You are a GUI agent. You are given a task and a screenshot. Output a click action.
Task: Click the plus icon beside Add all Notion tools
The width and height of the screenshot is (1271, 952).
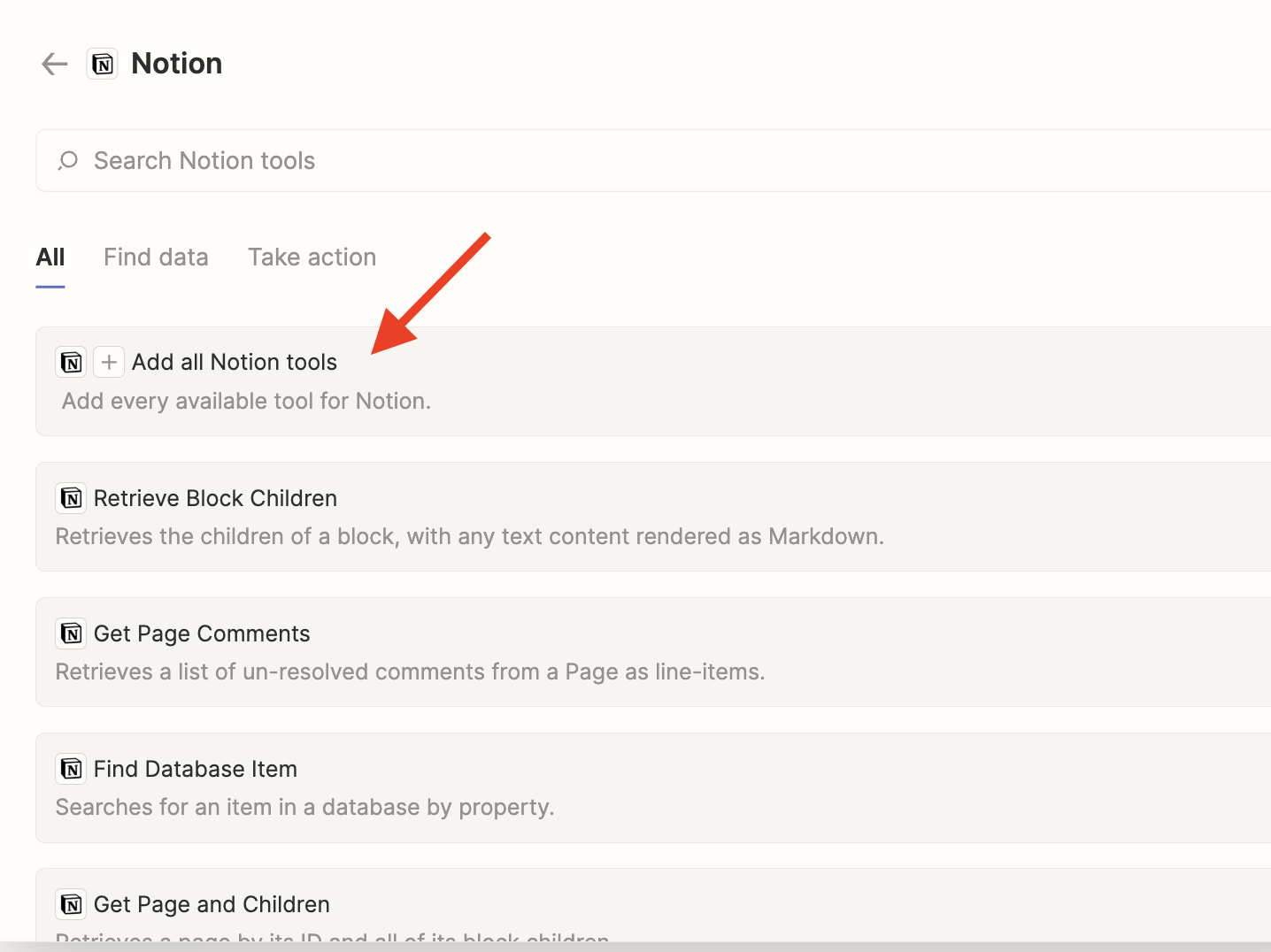109,362
